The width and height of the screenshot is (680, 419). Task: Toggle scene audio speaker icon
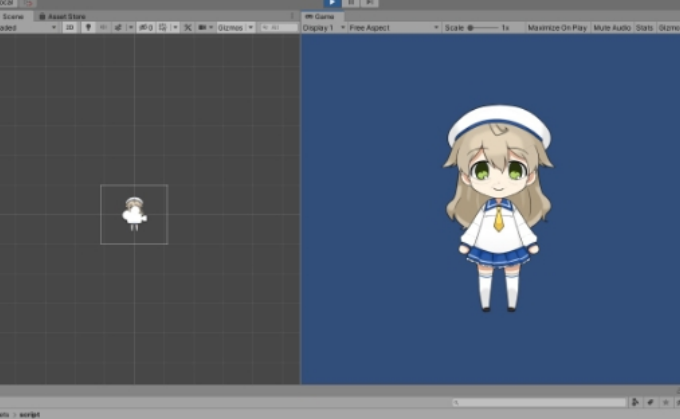click(103, 28)
